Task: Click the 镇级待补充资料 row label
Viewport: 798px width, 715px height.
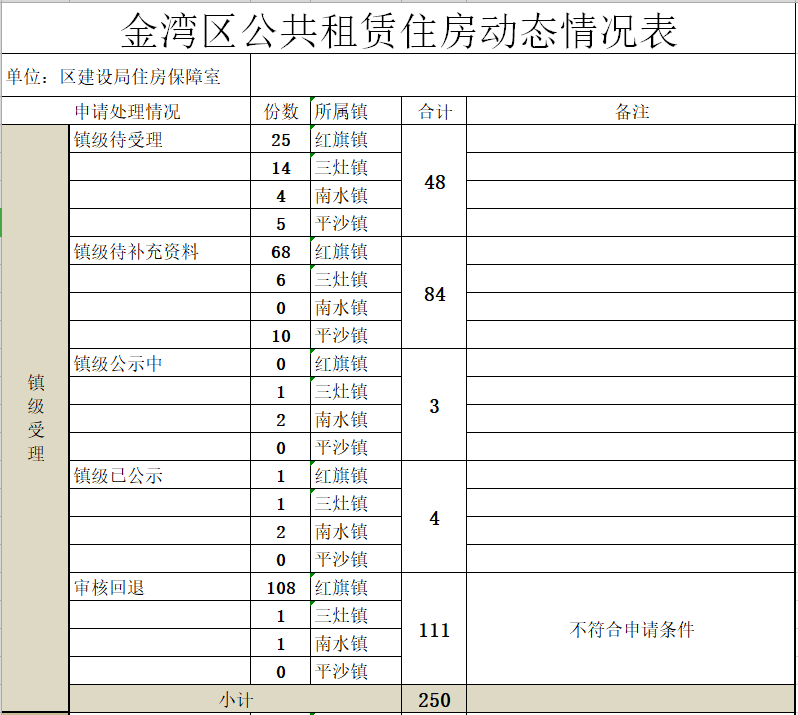Action: [136, 252]
